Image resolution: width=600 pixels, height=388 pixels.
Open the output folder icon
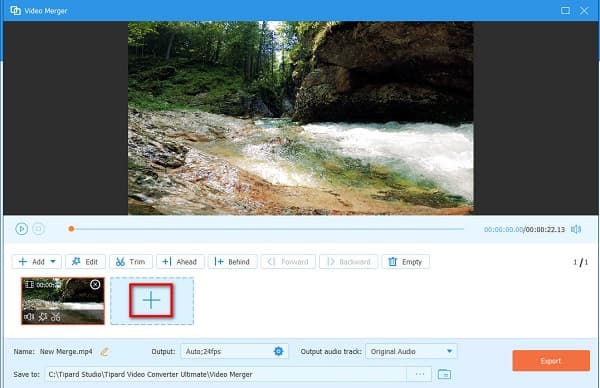[x=444, y=374]
